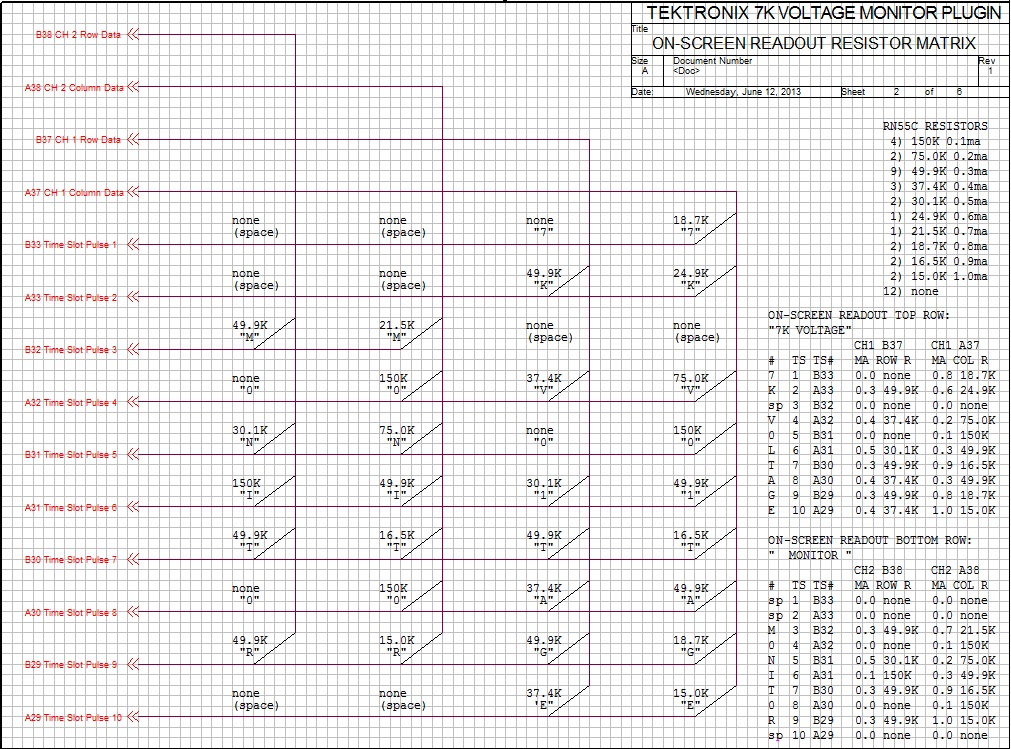
Task: Pick the connector symbol for B30 Time Slot Pulse 7
Action: 133,559
